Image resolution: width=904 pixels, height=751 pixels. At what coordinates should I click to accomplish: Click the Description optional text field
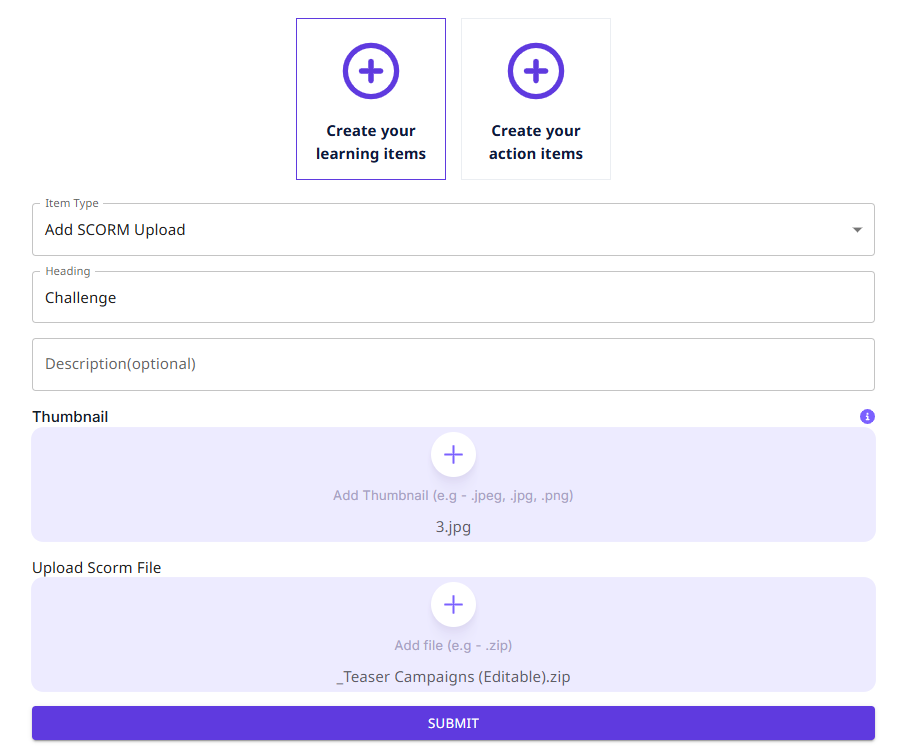(x=453, y=364)
